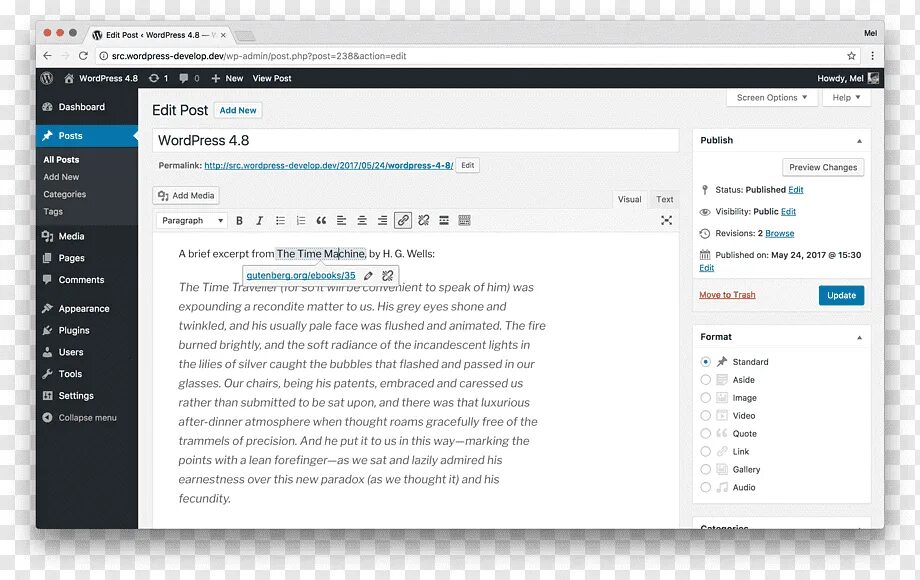The height and width of the screenshot is (580, 920).
Task: Click the permalink Edit button
Action: click(x=468, y=165)
